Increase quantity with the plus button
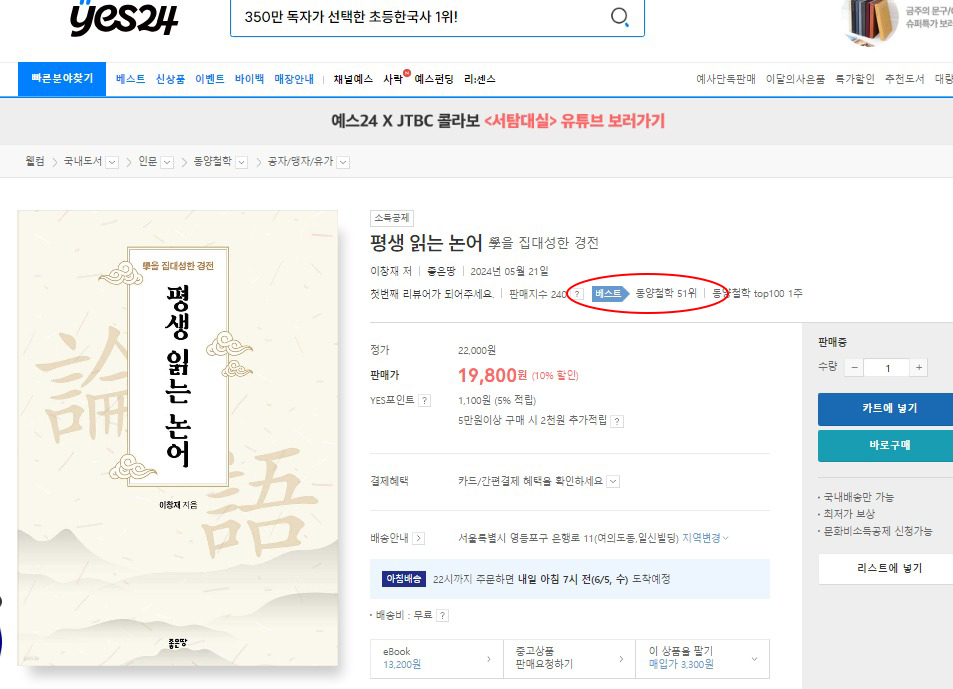The height and width of the screenshot is (689, 953). click(919, 367)
